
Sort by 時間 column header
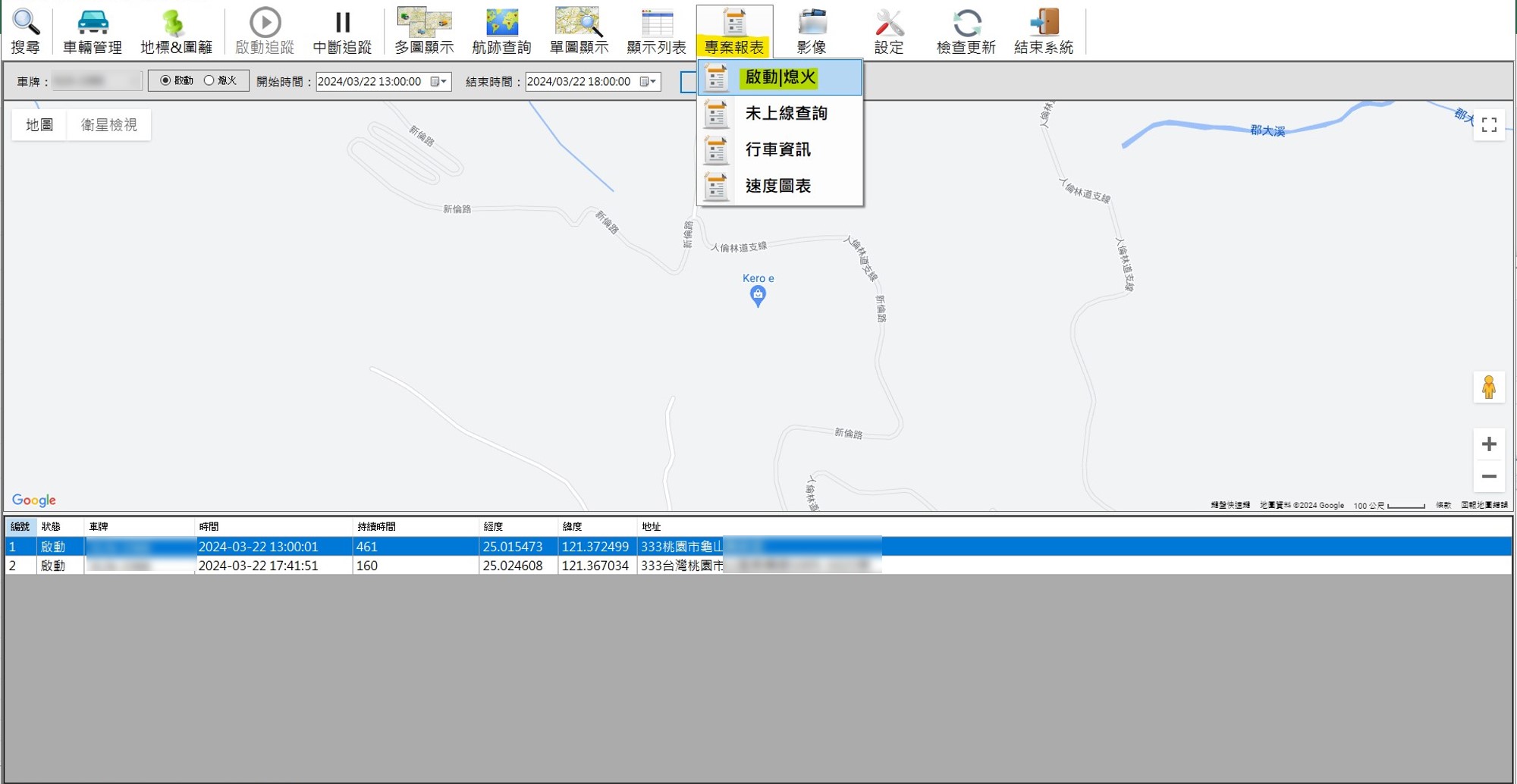tap(274, 526)
